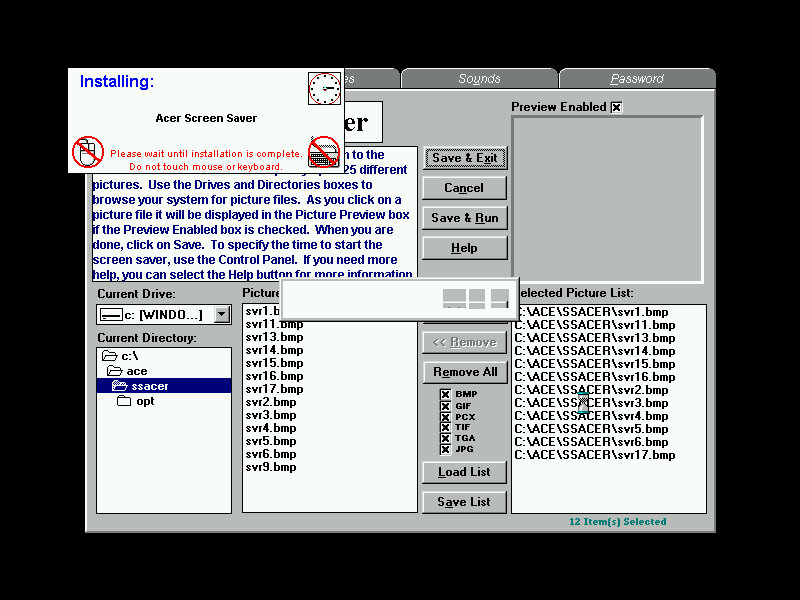This screenshot has height=600, width=800.
Task: Select the c:\ root folder icon
Action: click(x=110, y=356)
